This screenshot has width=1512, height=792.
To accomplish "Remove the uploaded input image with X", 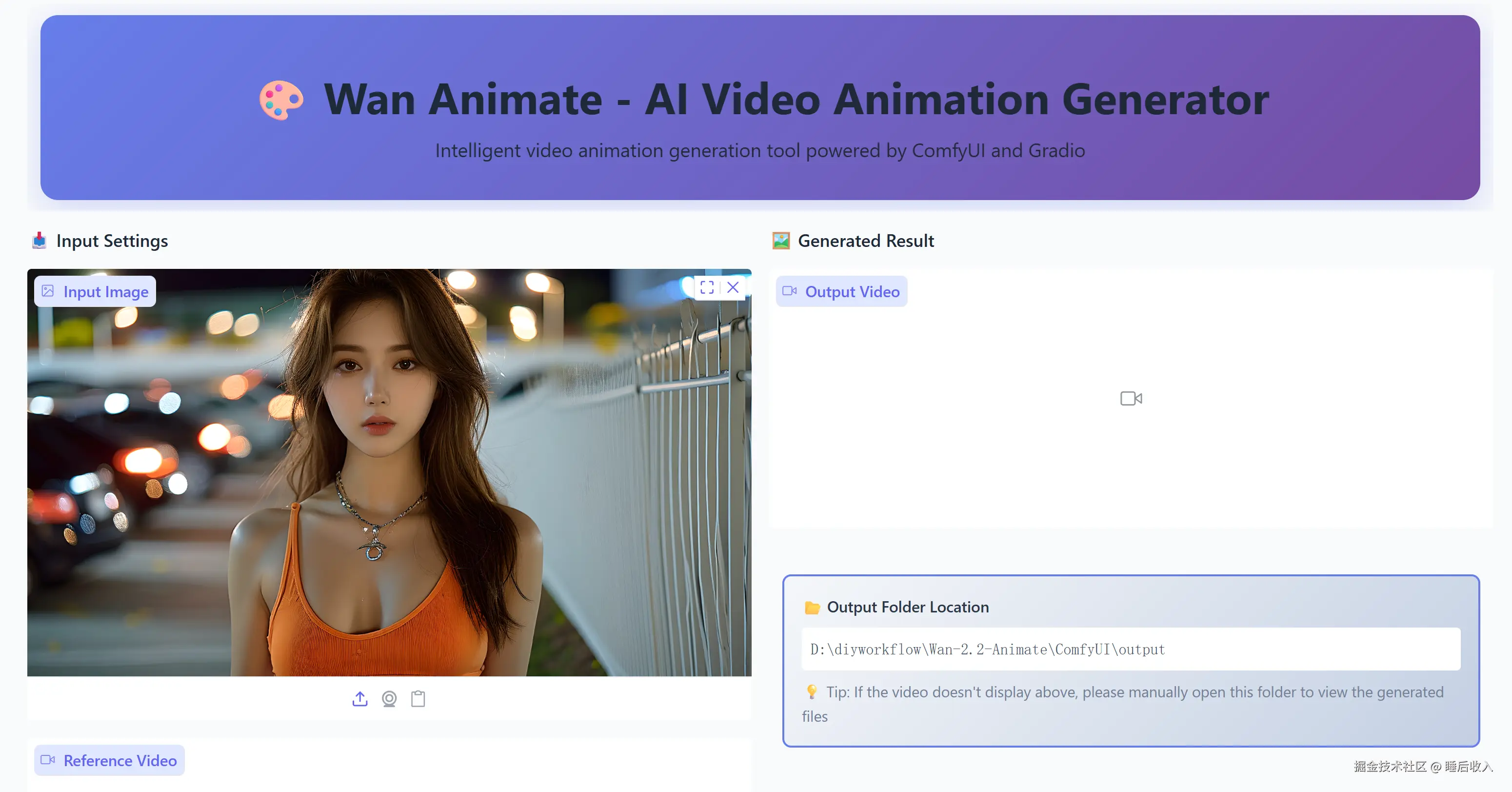I will [x=733, y=288].
